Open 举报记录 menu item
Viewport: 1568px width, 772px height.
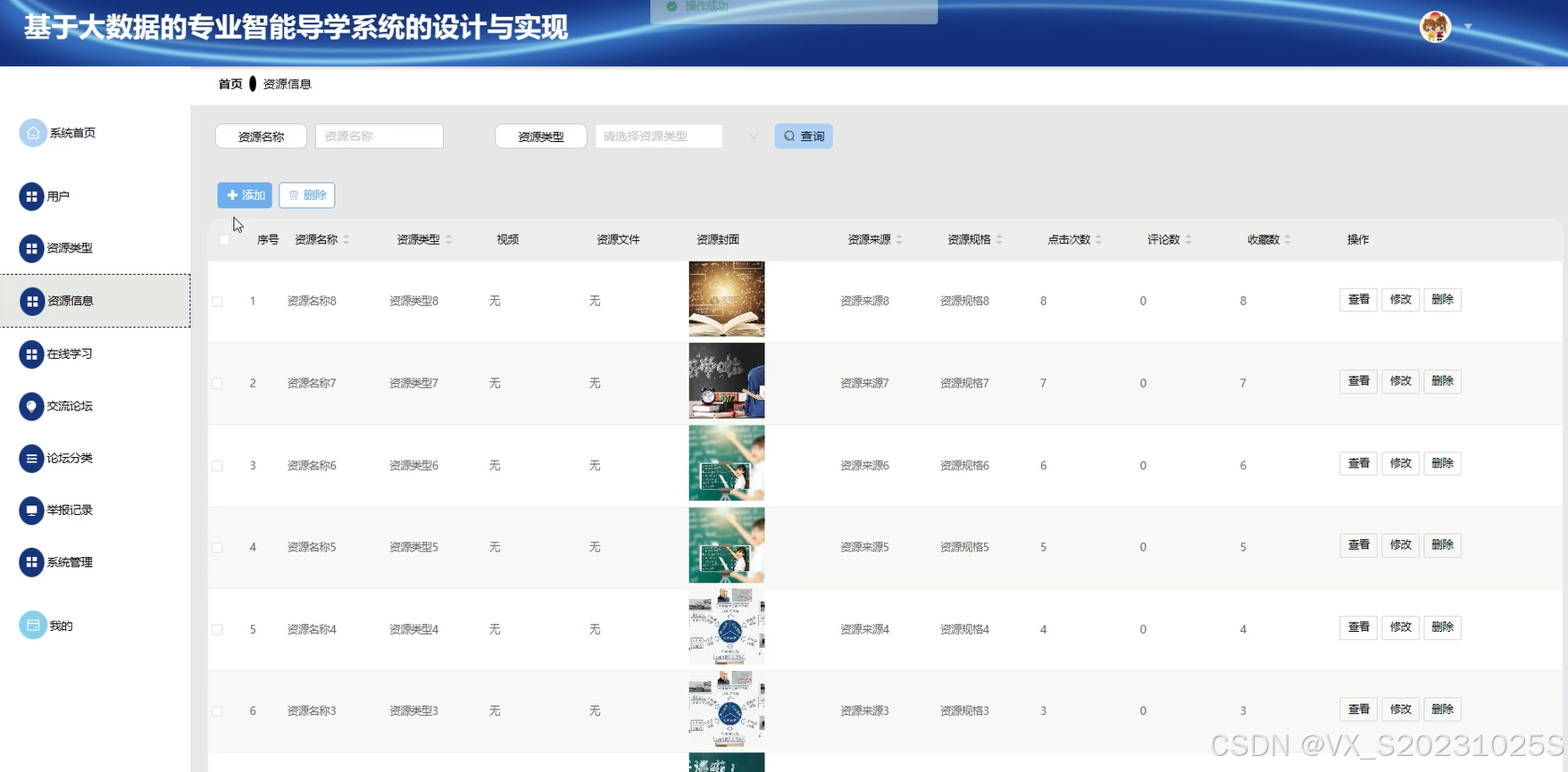[70, 510]
